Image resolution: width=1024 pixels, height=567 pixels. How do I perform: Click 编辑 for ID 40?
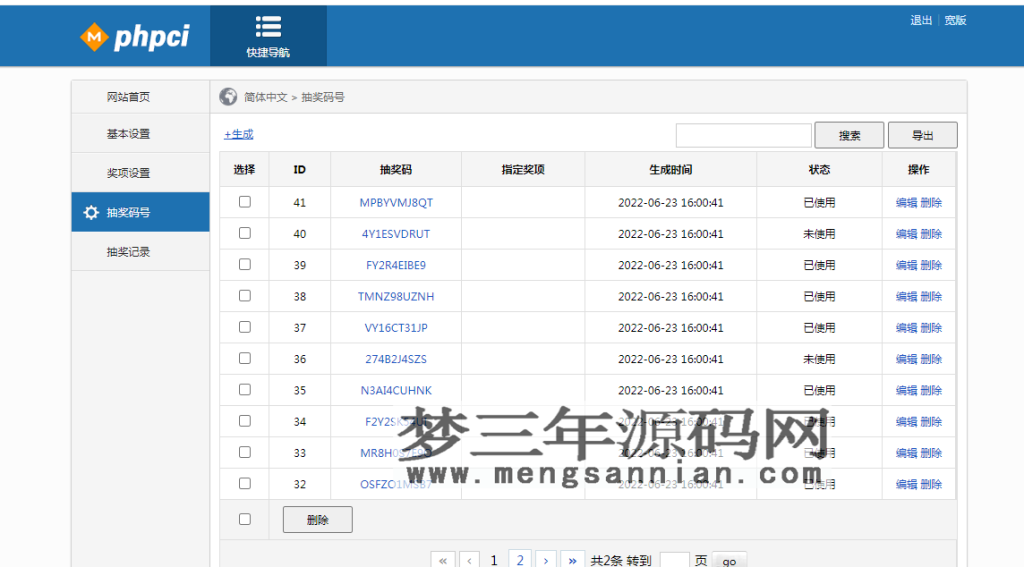pyautogui.click(x=906, y=234)
